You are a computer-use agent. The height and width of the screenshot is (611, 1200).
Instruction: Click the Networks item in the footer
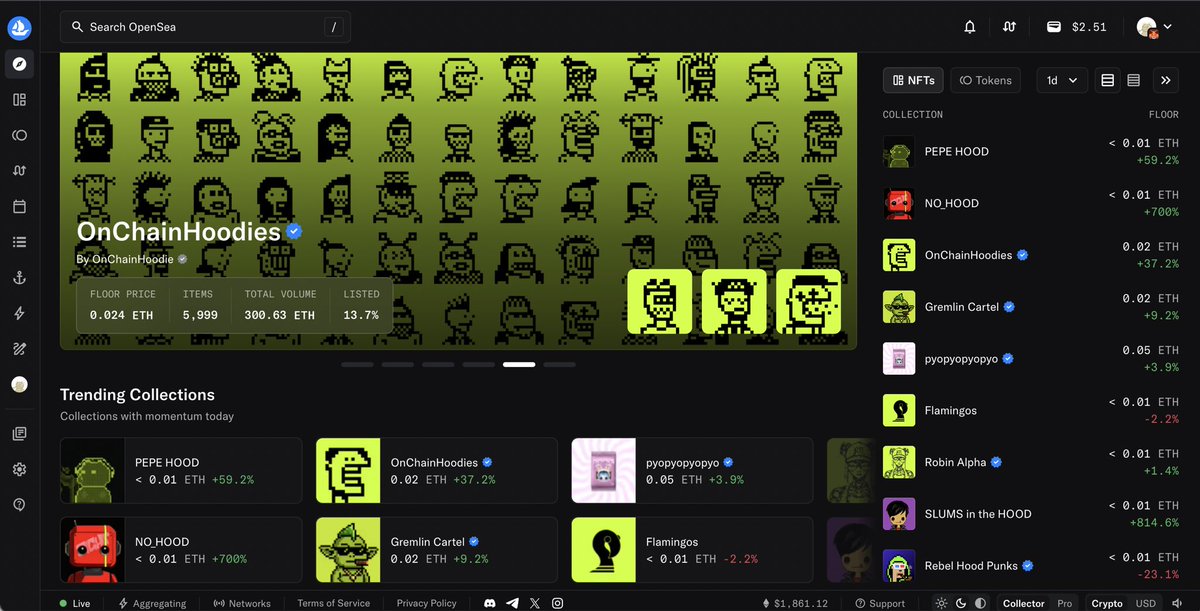tap(242, 603)
